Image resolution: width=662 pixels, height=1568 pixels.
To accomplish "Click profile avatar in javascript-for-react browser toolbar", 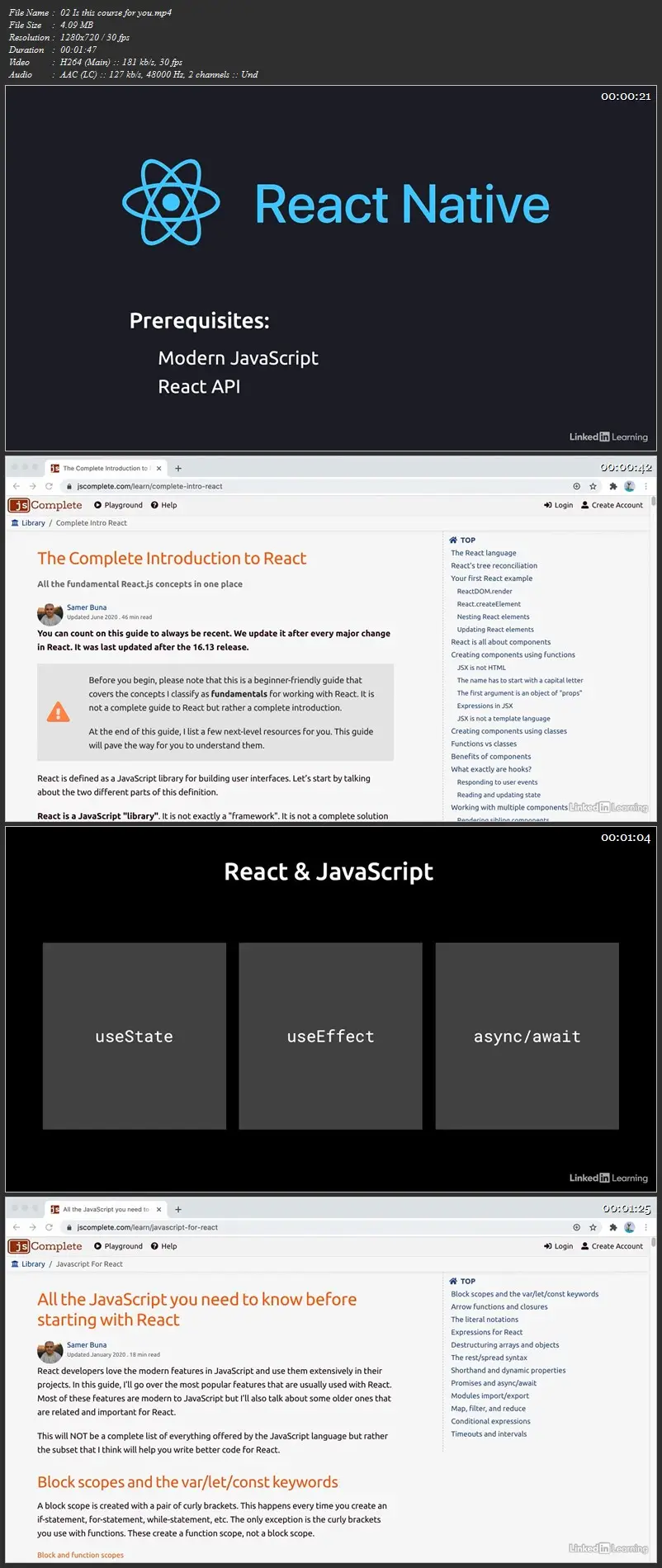I will click(x=629, y=1227).
